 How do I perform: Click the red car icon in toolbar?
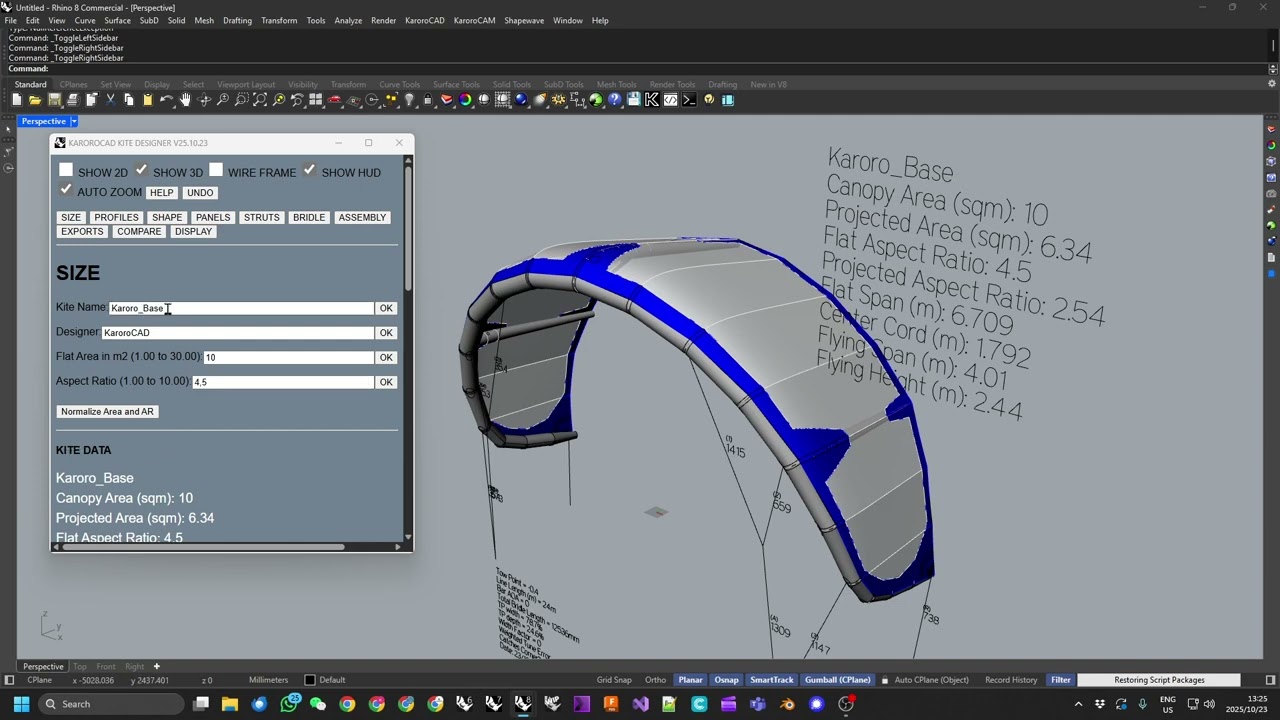[335, 100]
